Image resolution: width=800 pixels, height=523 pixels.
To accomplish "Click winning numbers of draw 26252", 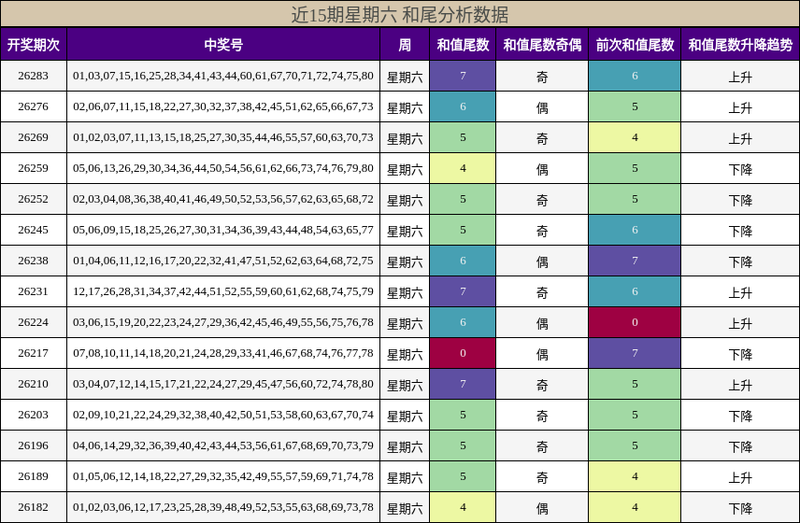I will (223, 199).
